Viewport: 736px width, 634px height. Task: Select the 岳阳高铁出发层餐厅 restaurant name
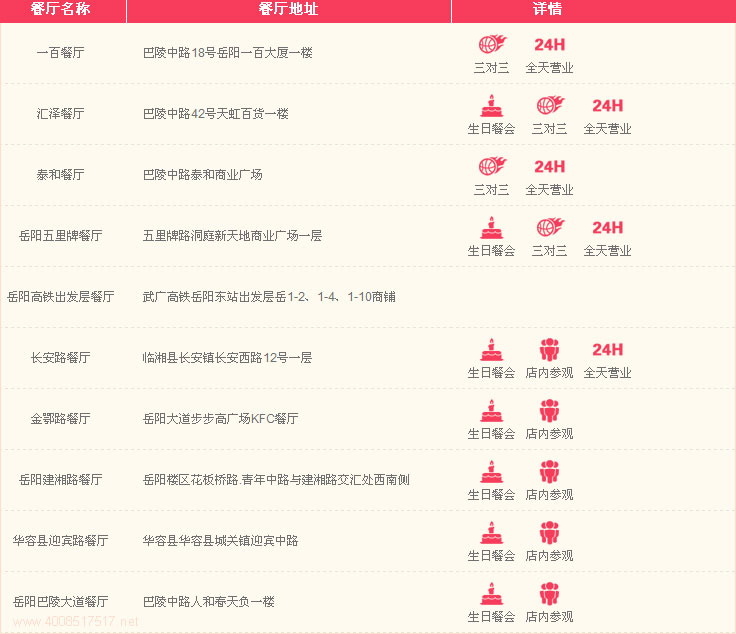point(61,297)
